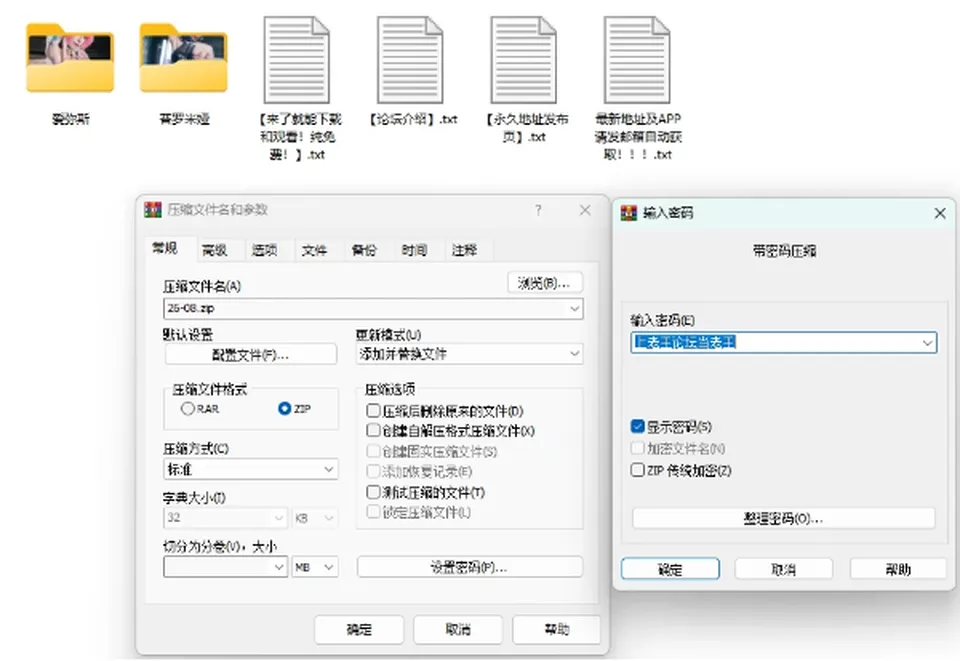Select the 最新地址及APP .txt file icon

[637, 60]
